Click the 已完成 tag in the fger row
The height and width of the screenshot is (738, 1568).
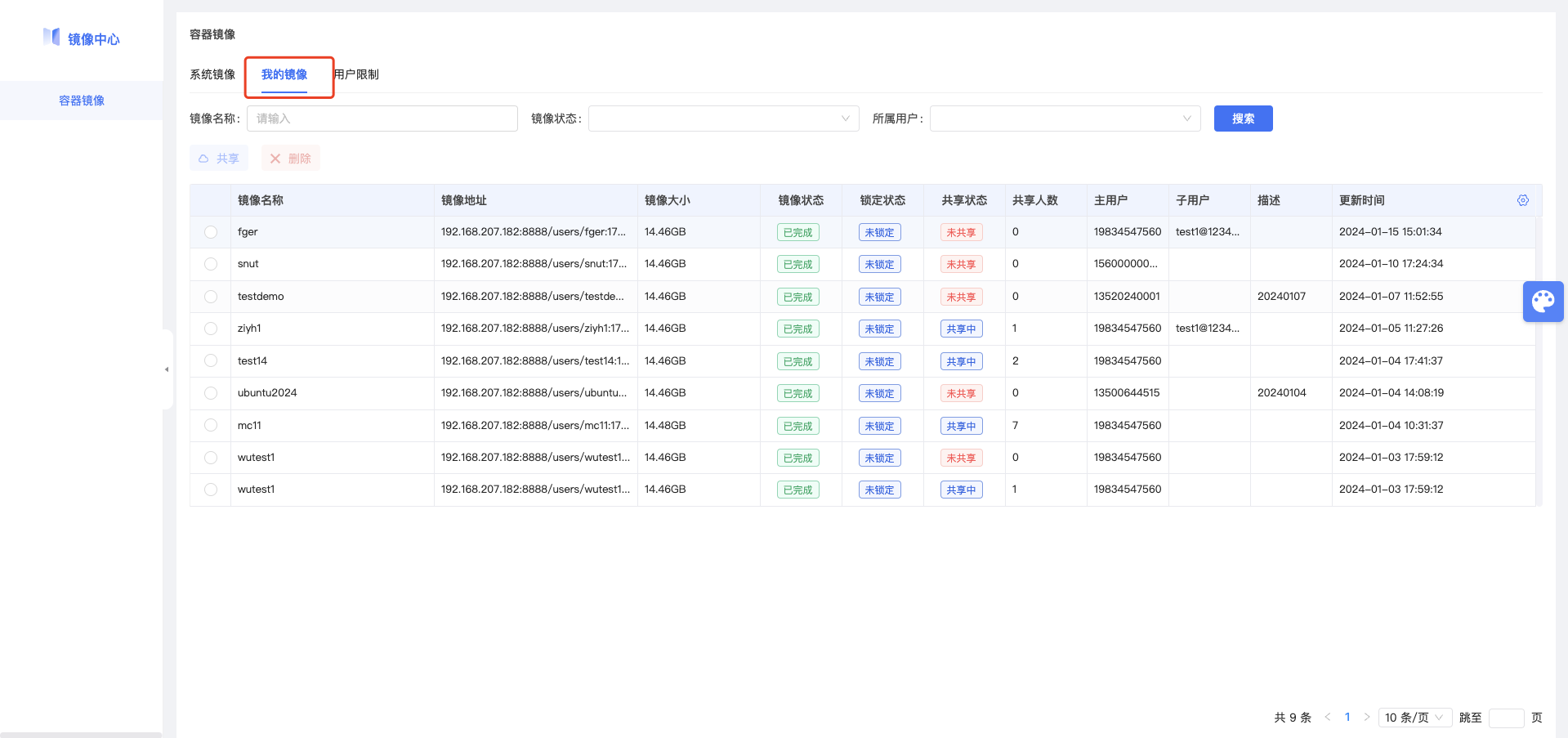pos(798,232)
